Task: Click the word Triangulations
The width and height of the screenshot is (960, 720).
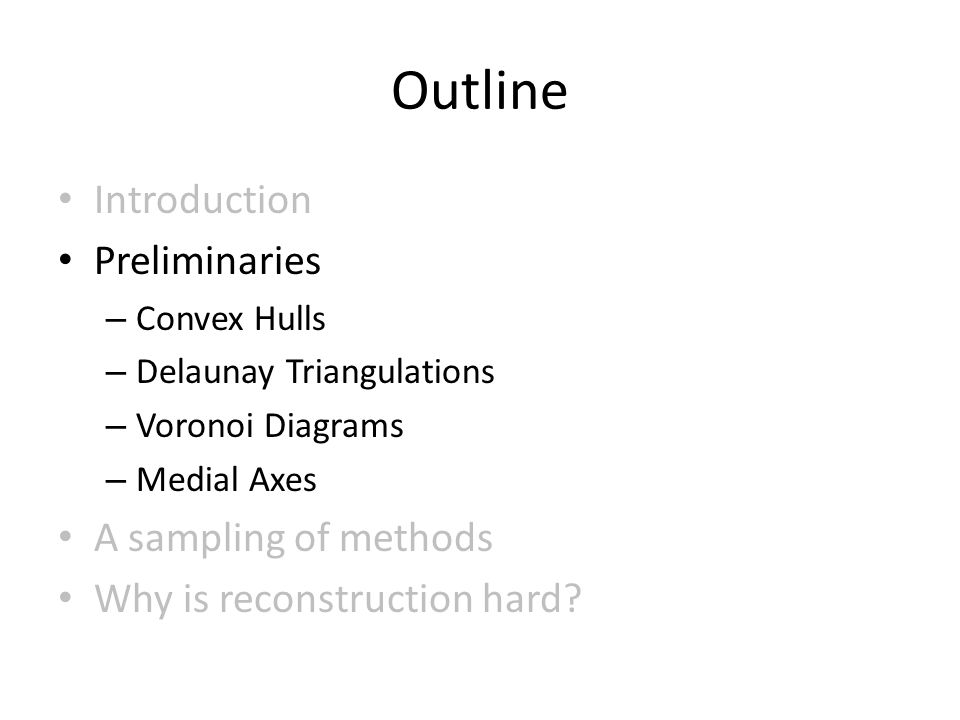Action: pos(391,372)
